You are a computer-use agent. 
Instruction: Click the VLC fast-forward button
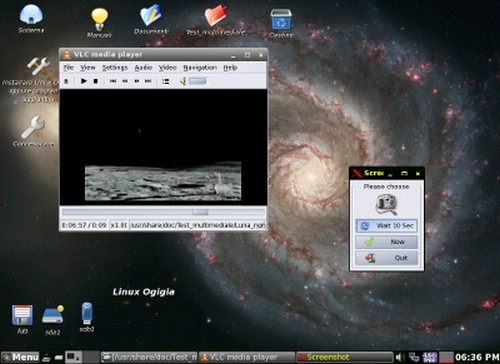click(x=137, y=81)
